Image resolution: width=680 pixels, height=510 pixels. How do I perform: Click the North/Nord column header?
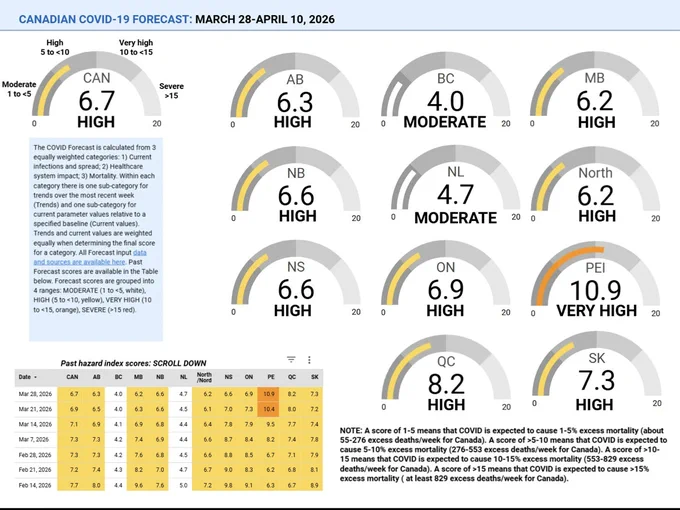point(204,377)
